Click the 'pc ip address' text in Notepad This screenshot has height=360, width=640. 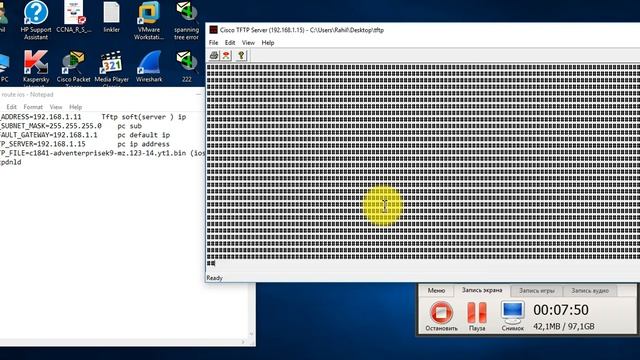pyautogui.click(x=143, y=144)
